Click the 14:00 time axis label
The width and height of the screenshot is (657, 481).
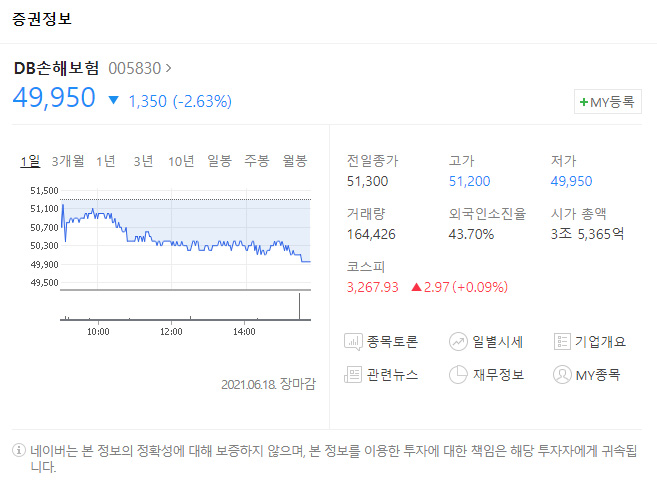click(244, 332)
